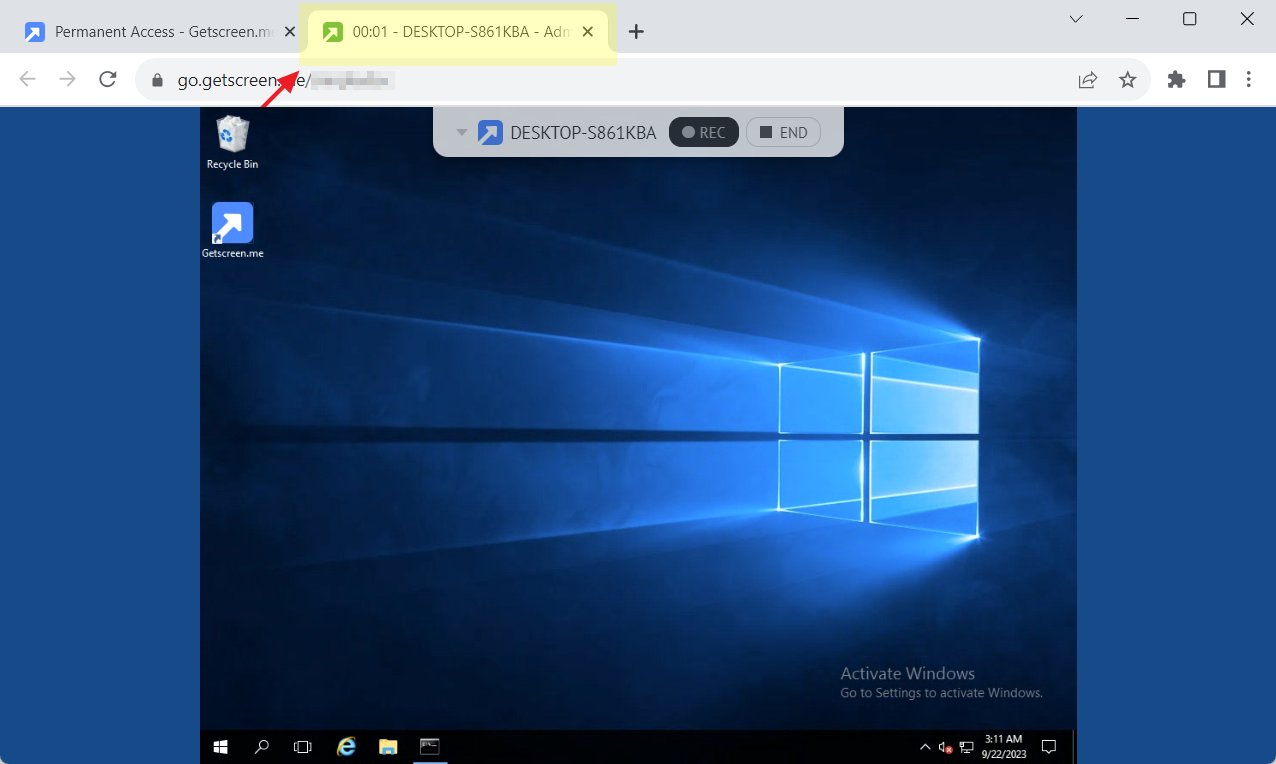This screenshot has height=764, width=1276.
Task: Open Chrome's tab search chevron
Action: [1076, 19]
